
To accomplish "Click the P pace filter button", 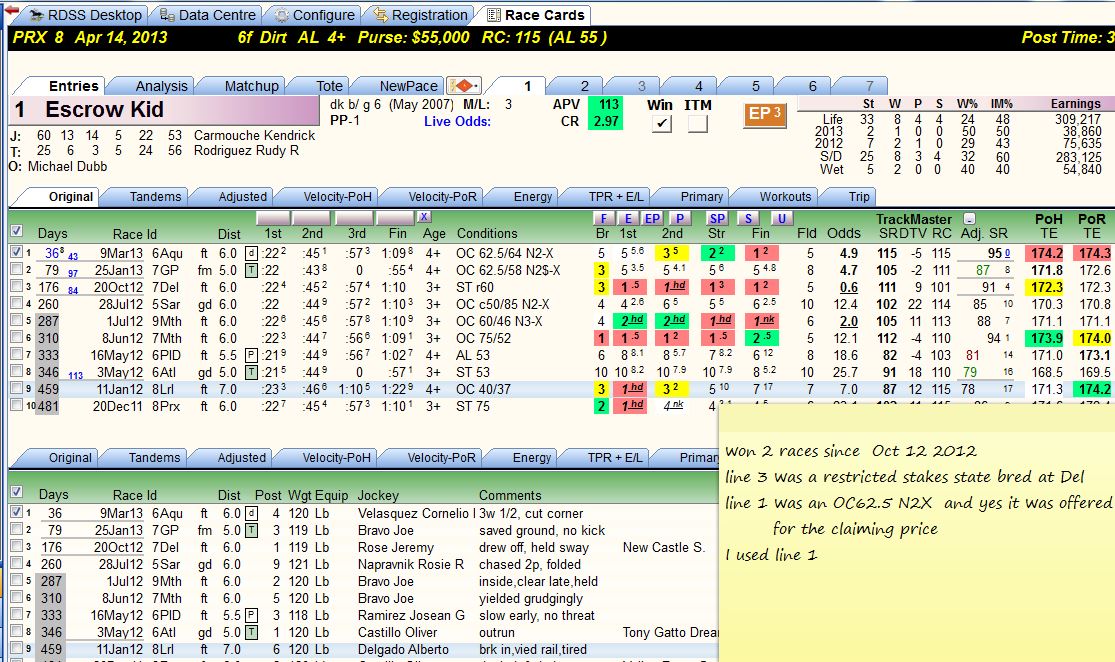I will (x=680, y=218).
